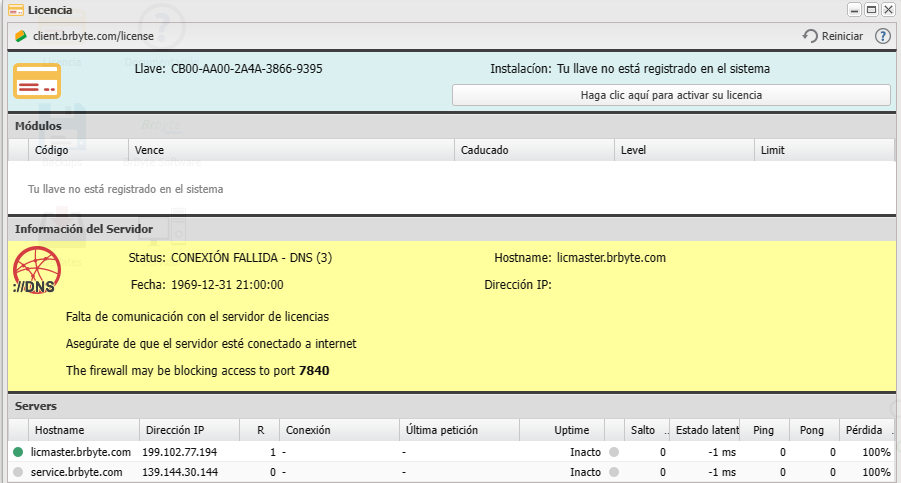This screenshot has height=483, width=901.
Task: Click the favicon beside client.brbyte.com/license
Action: 20,36
